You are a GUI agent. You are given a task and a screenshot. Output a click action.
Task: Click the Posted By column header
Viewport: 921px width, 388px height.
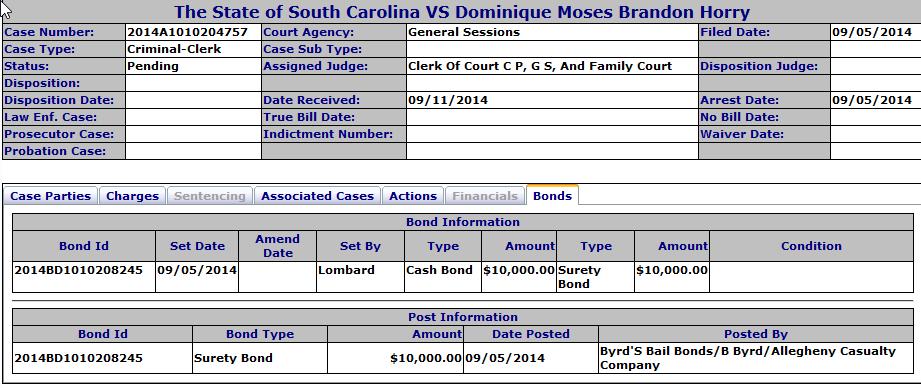pyautogui.click(x=755, y=334)
